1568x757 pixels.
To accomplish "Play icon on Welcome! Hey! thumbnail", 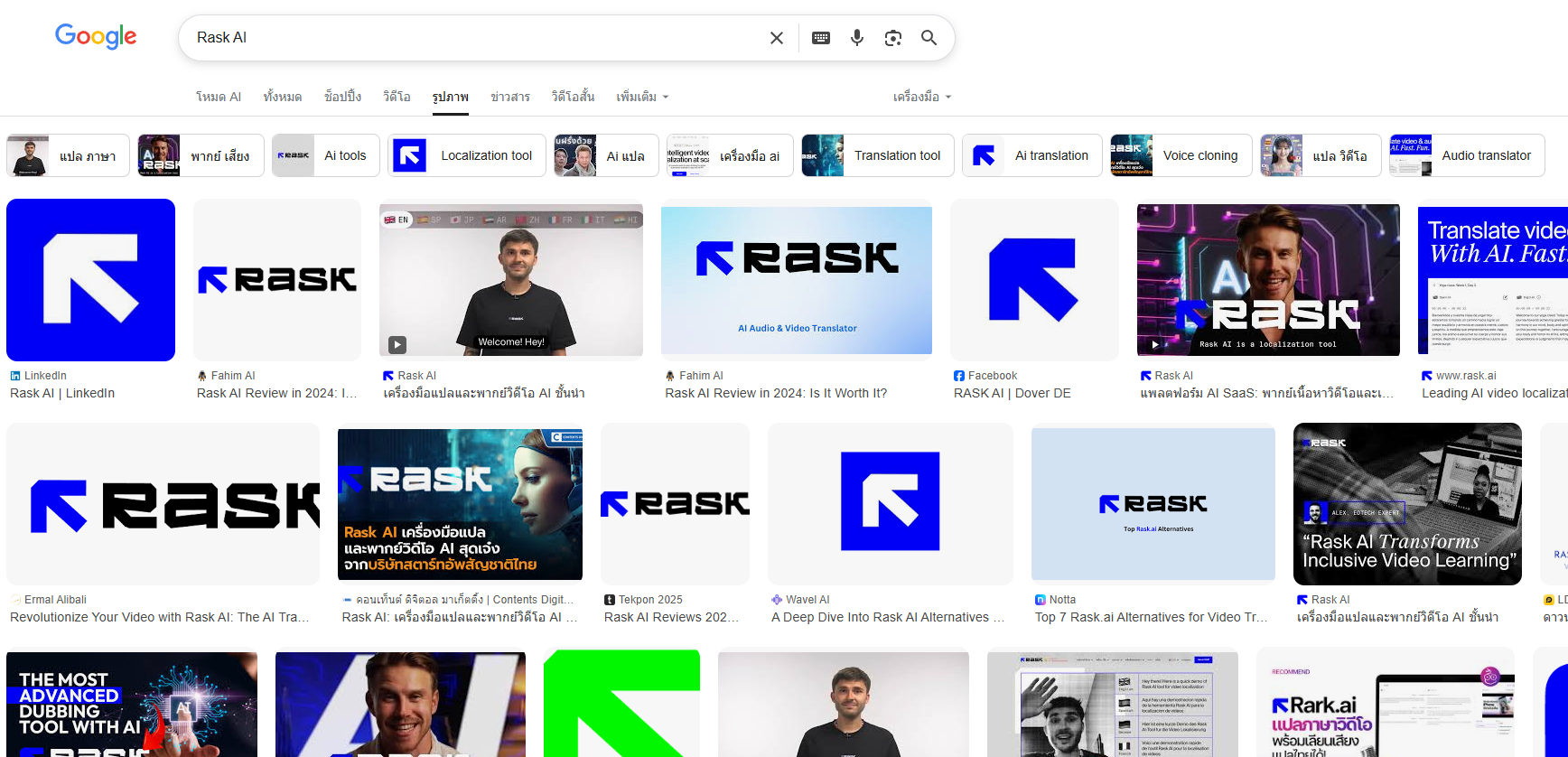I will tap(397, 344).
